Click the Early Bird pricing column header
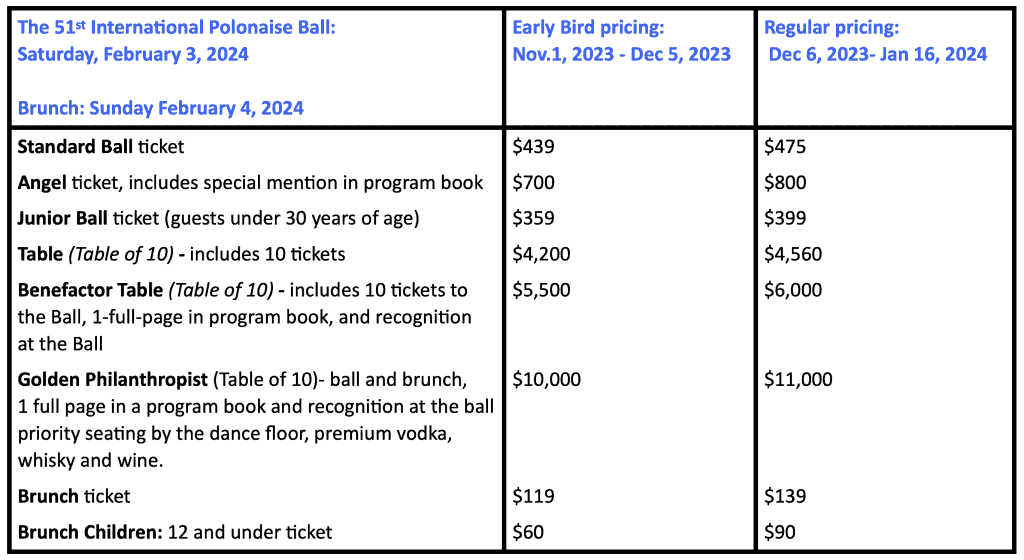Viewport: 1024px width, 560px height. tap(621, 40)
